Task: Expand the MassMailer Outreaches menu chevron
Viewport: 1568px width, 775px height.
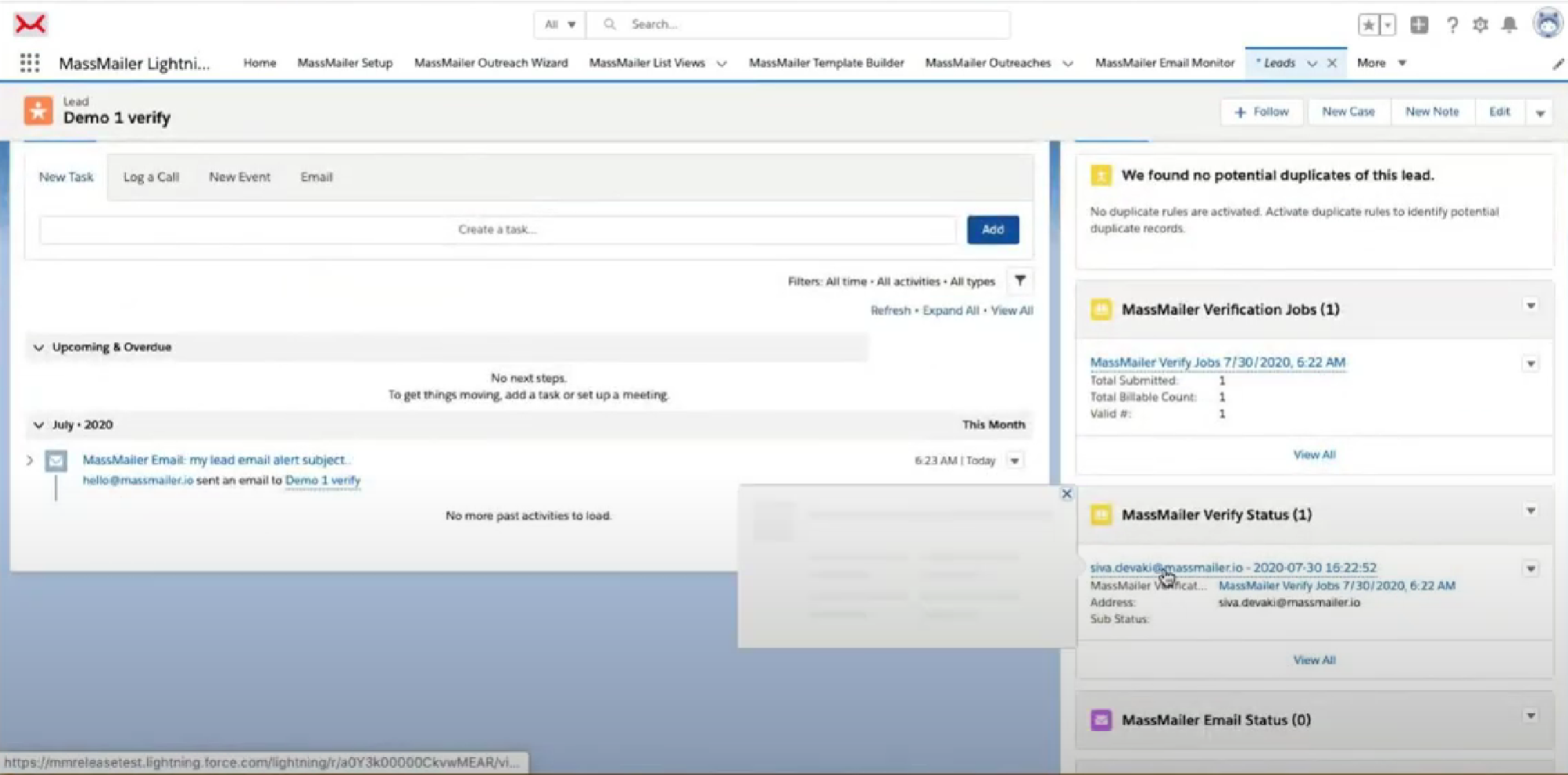Action: [x=1067, y=64]
